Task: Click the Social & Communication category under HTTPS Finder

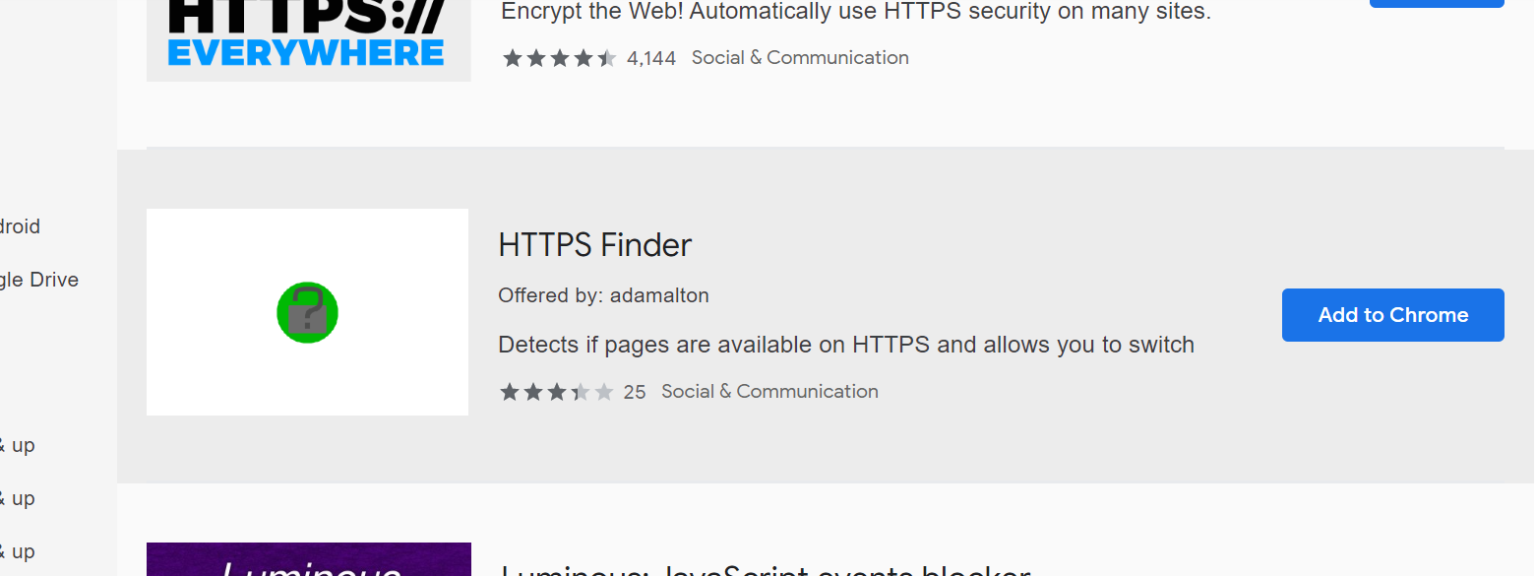Action: (x=769, y=391)
